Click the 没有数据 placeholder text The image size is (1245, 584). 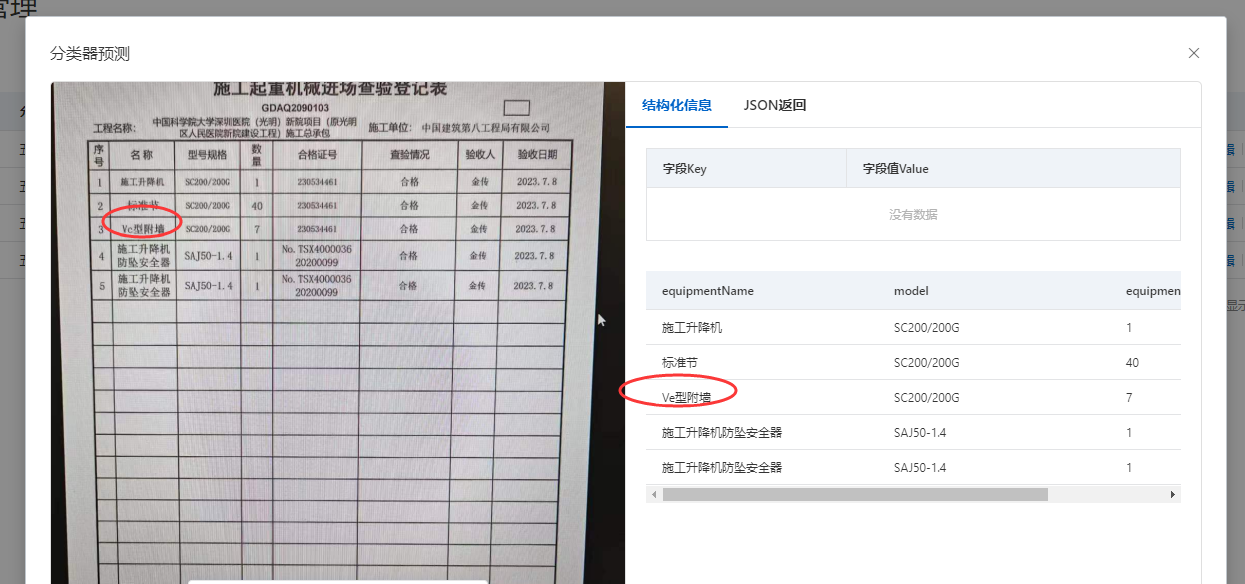pyautogui.click(x=913, y=214)
